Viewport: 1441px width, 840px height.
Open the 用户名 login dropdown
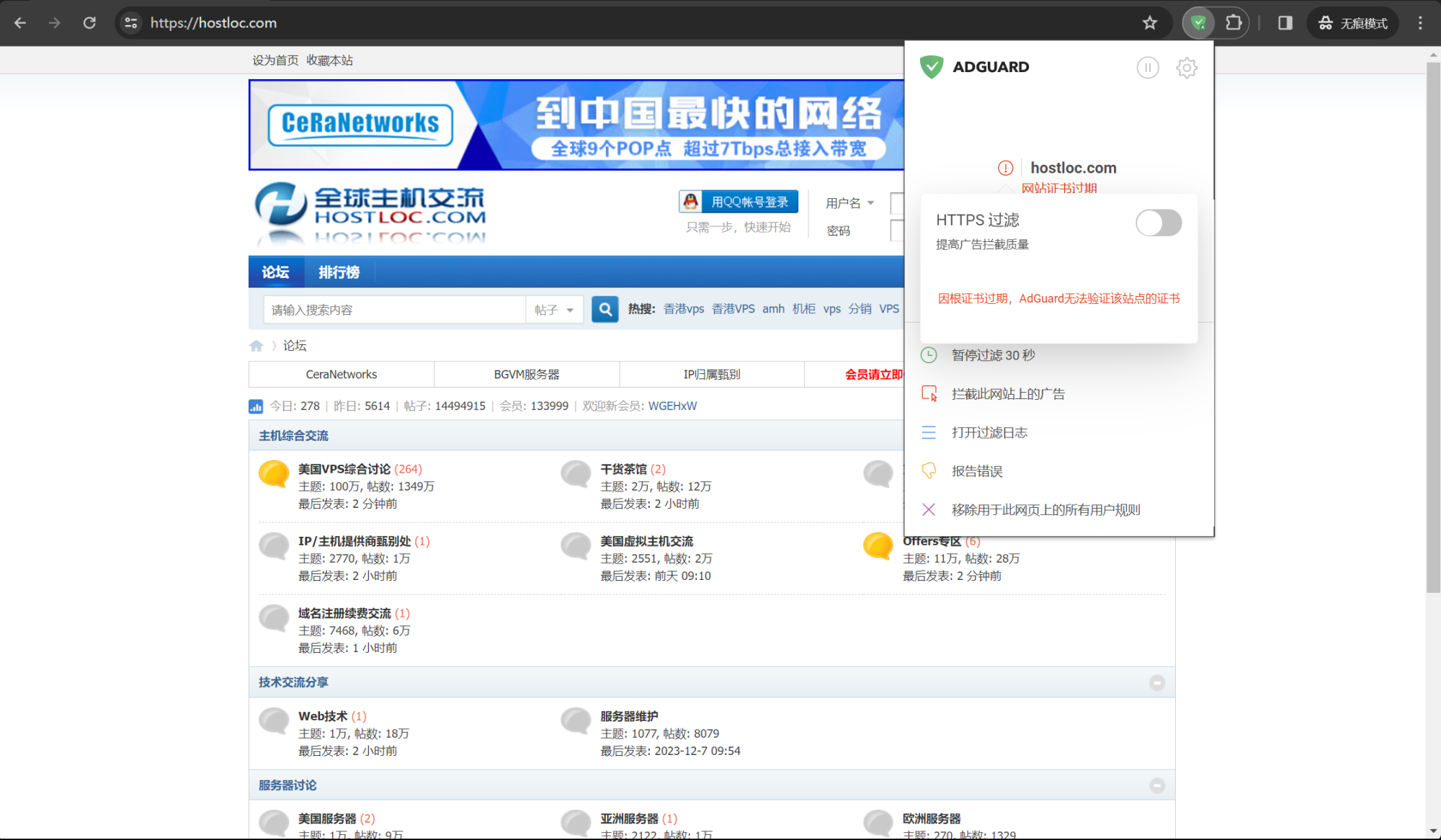[x=851, y=202]
